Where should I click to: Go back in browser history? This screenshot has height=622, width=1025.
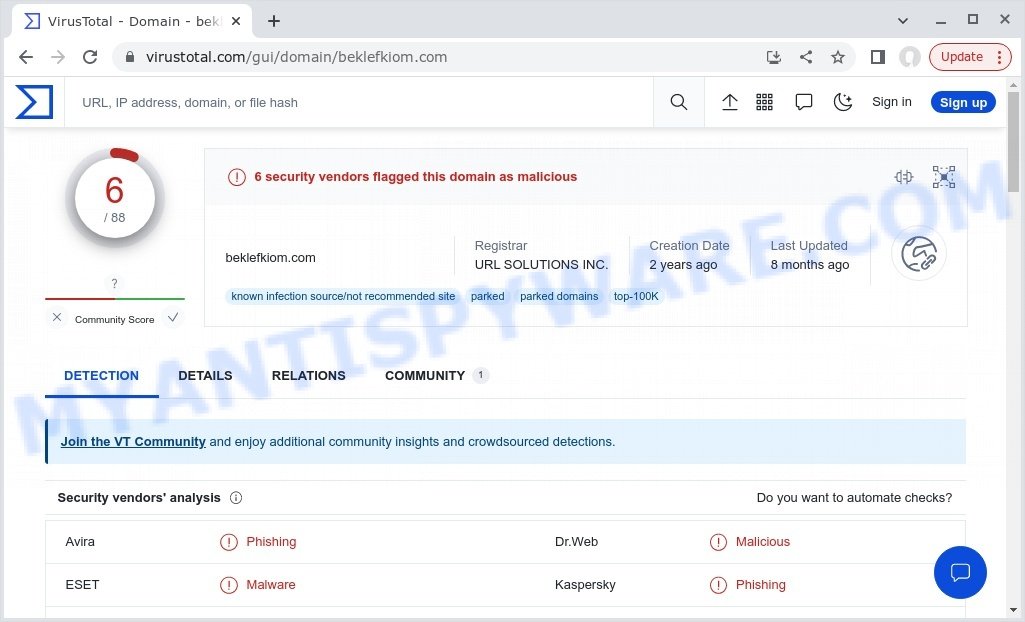pyautogui.click(x=26, y=57)
